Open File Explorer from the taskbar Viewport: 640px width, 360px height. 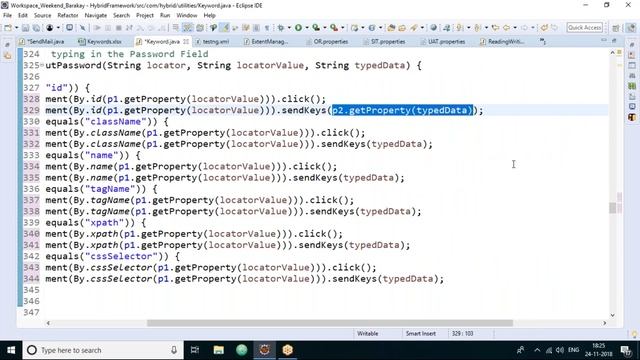click(218, 350)
